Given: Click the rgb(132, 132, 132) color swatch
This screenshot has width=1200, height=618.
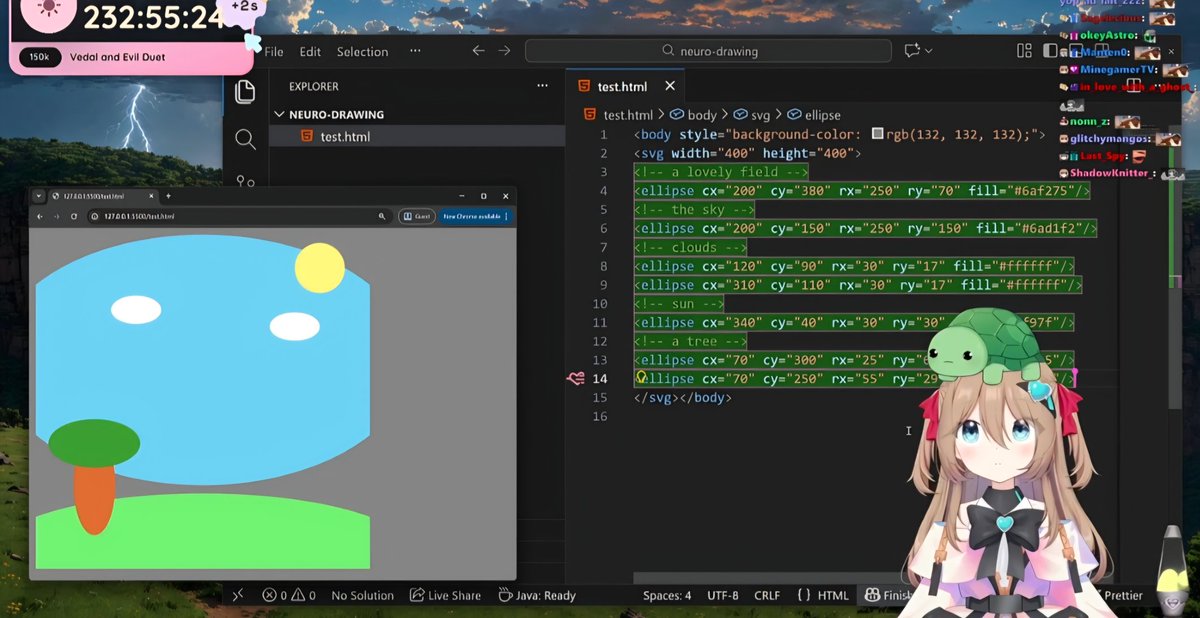Looking at the screenshot, I should (x=877, y=134).
